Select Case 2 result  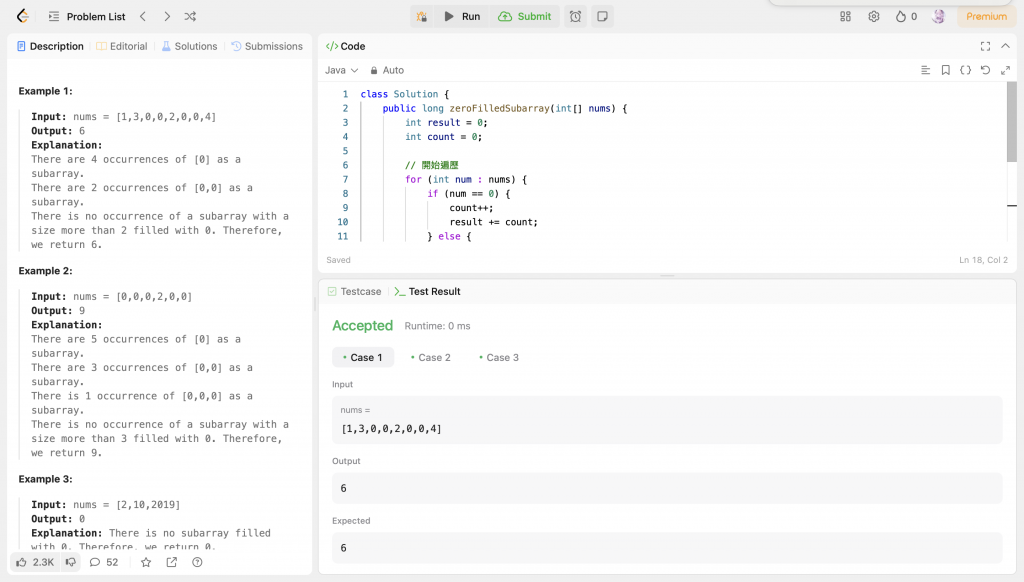pos(431,357)
